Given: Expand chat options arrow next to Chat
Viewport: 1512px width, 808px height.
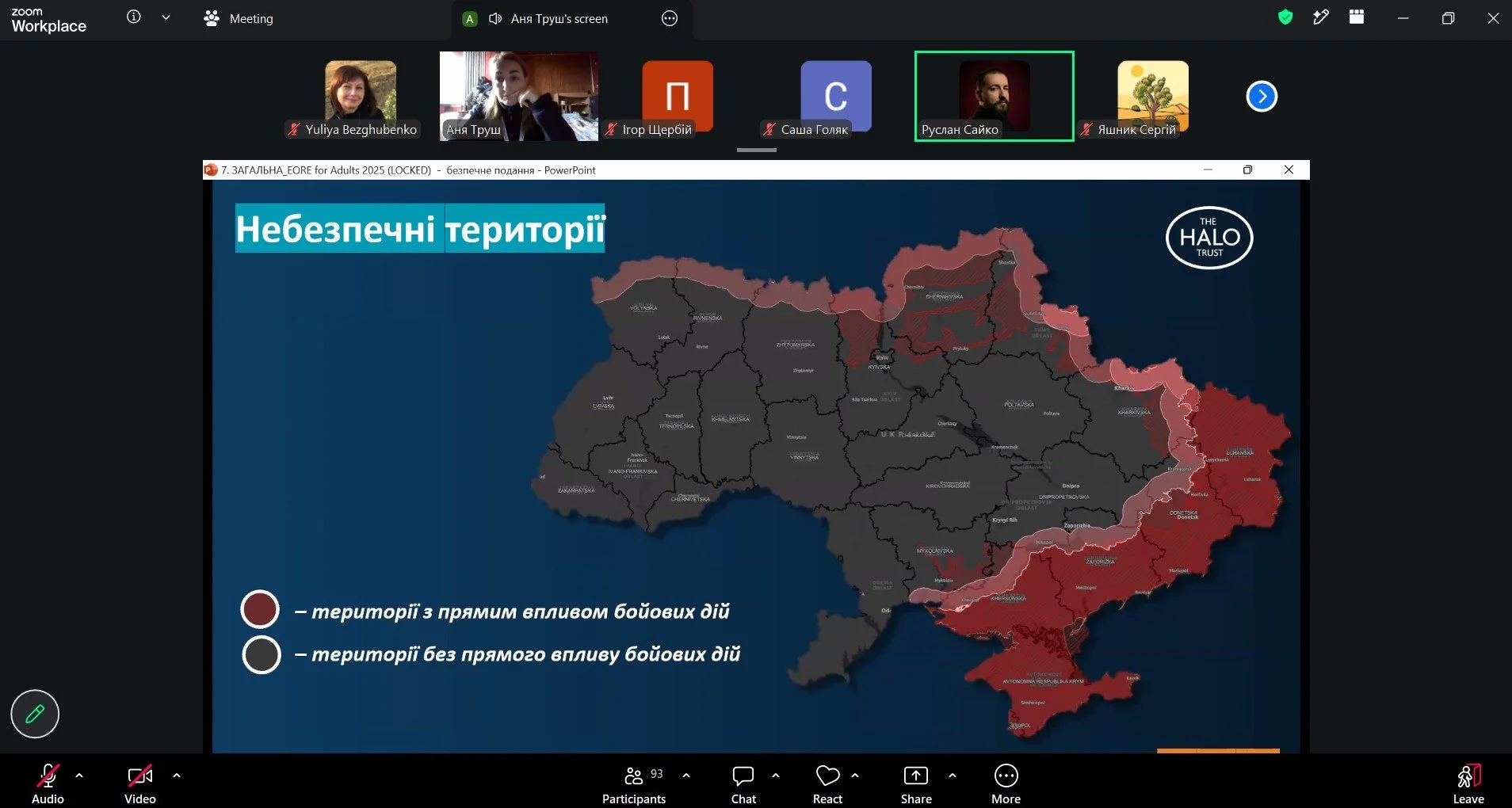Looking at the screenshot, I should (x=776, y=776).
